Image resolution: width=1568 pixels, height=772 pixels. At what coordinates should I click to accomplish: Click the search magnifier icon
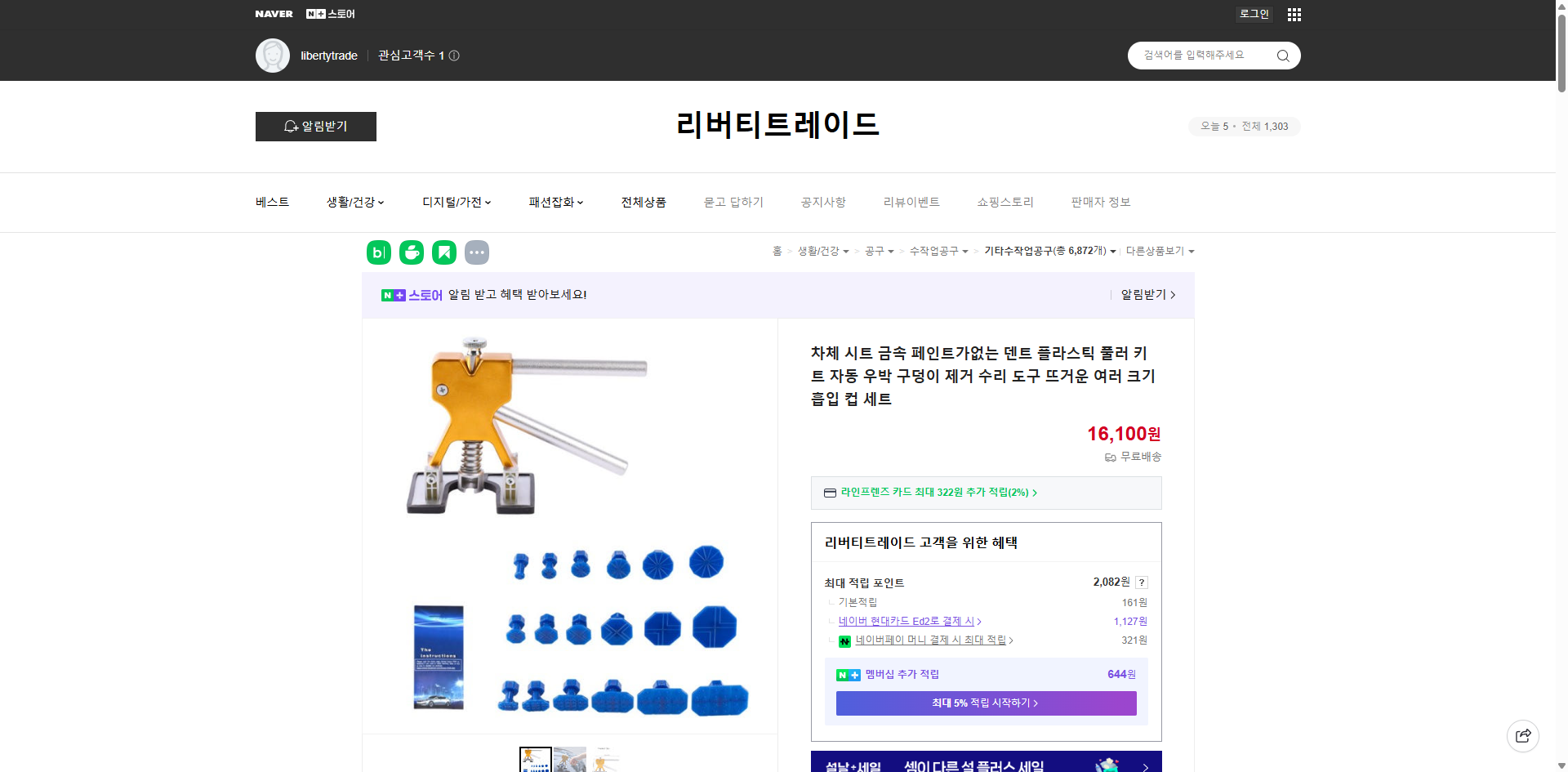click(1282, 55)
